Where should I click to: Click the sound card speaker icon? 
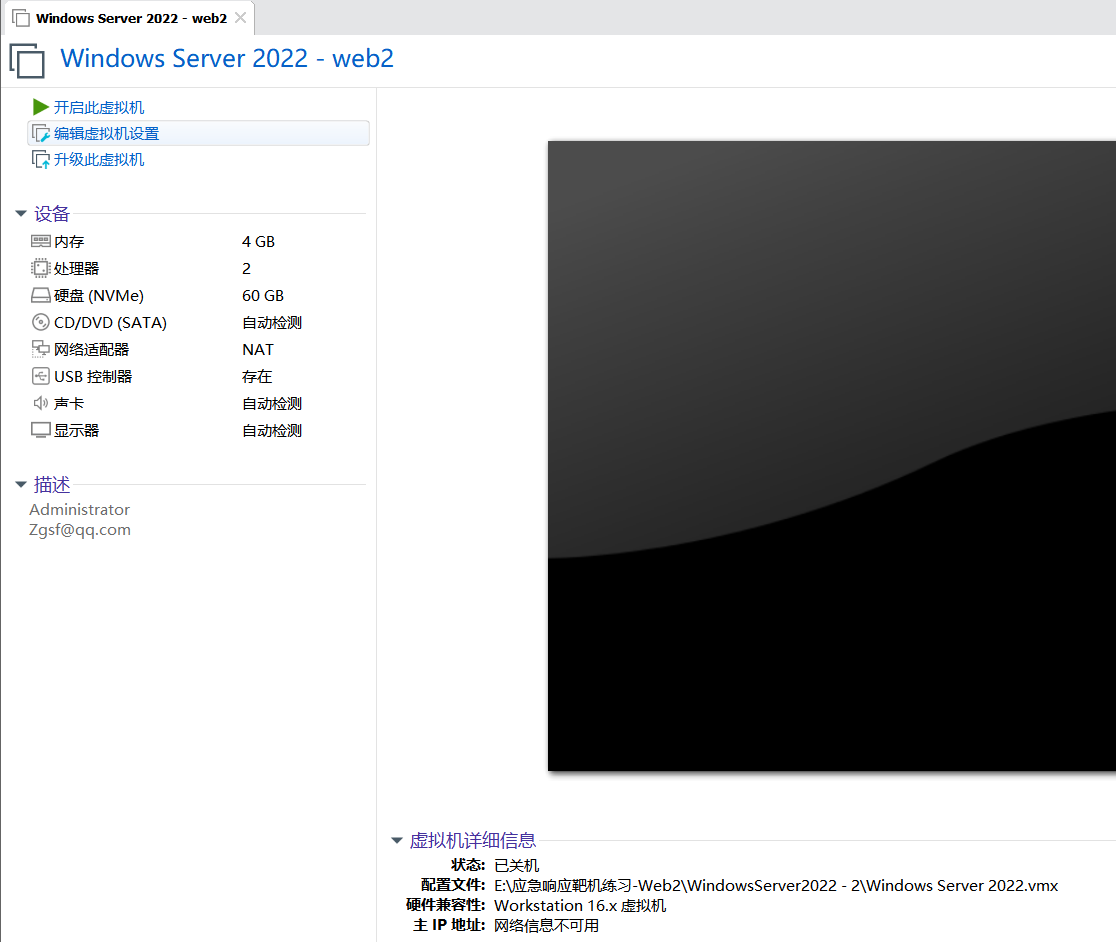point(41,403)
